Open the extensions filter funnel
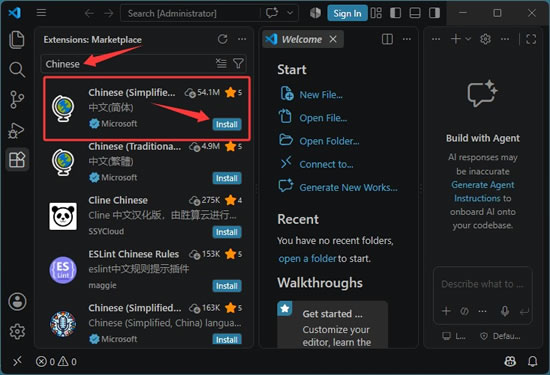The image size is (550, 375). click(x=238, y=63)
